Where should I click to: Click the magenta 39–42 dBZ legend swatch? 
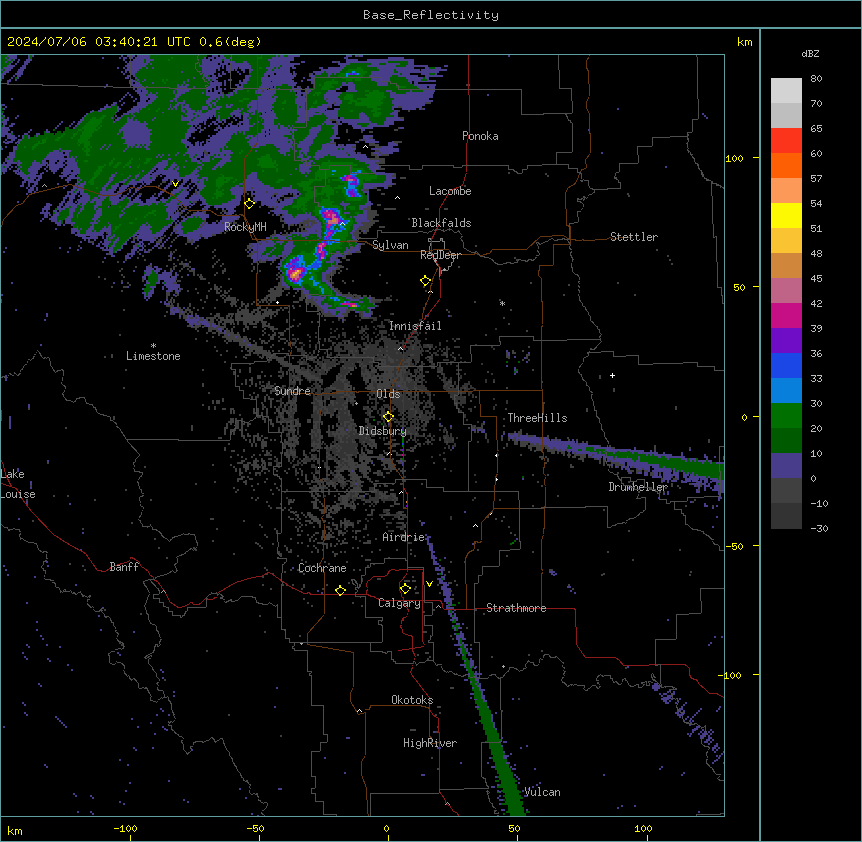(x=786, y=315)
